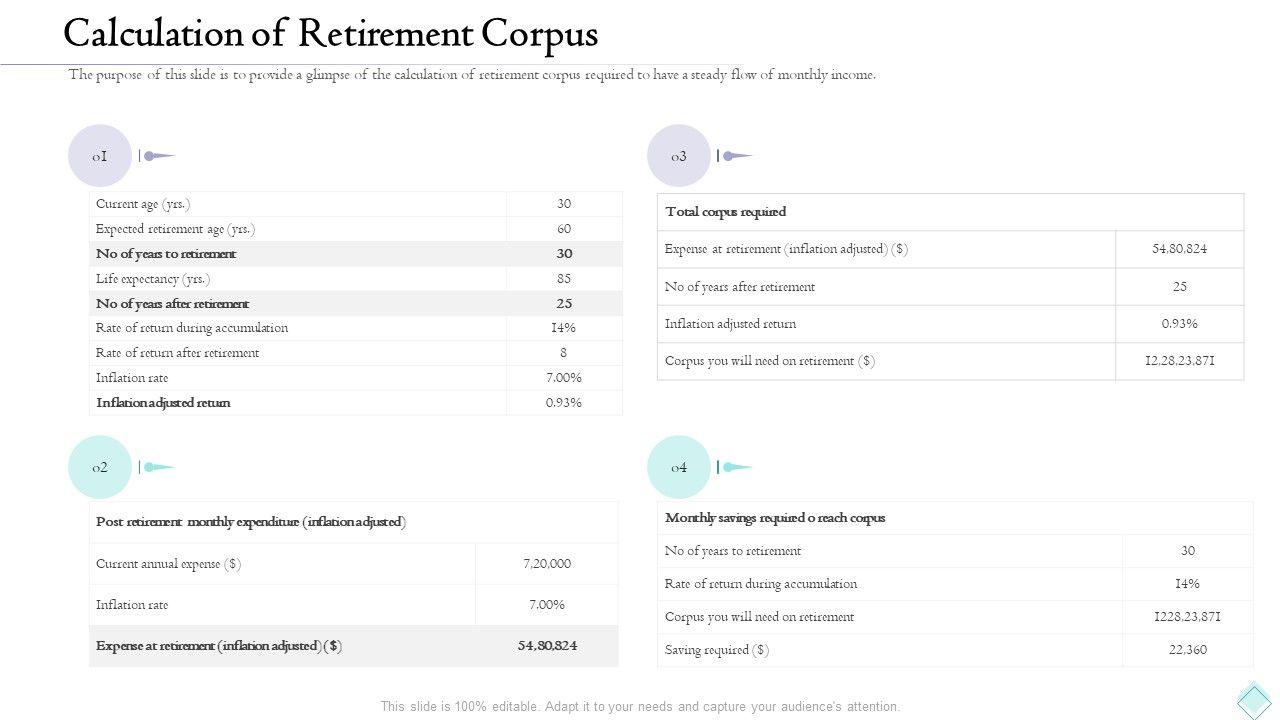Click the Current annual expense value 7,20,000

click(547, 564)
